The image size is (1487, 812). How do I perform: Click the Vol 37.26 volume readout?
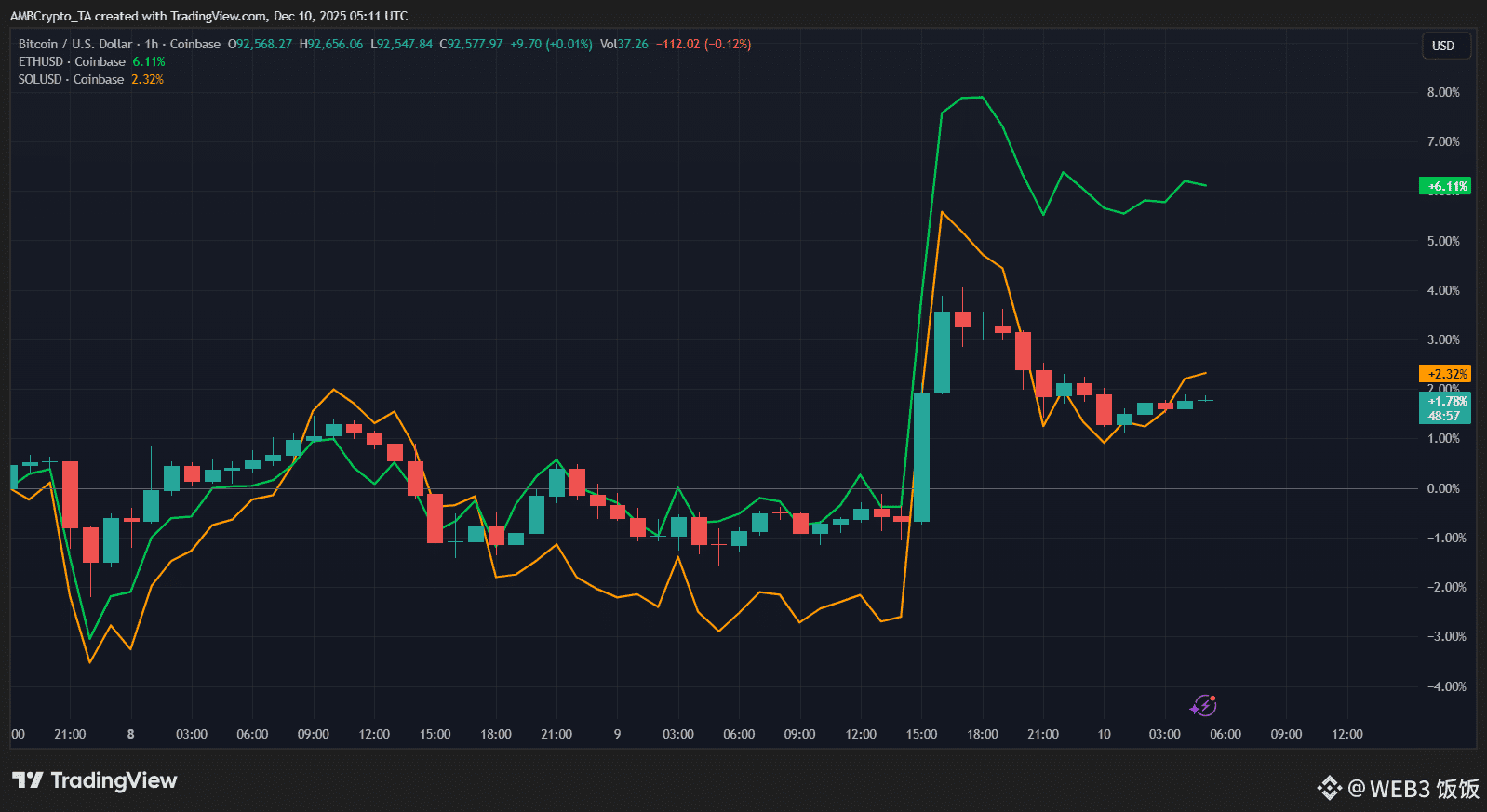pos(623,44)
